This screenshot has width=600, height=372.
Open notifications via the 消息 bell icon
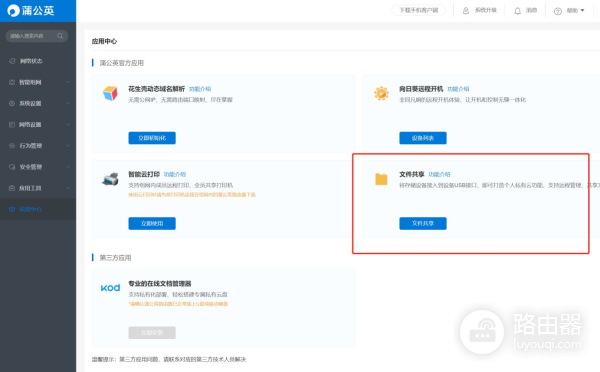(517, 11)
